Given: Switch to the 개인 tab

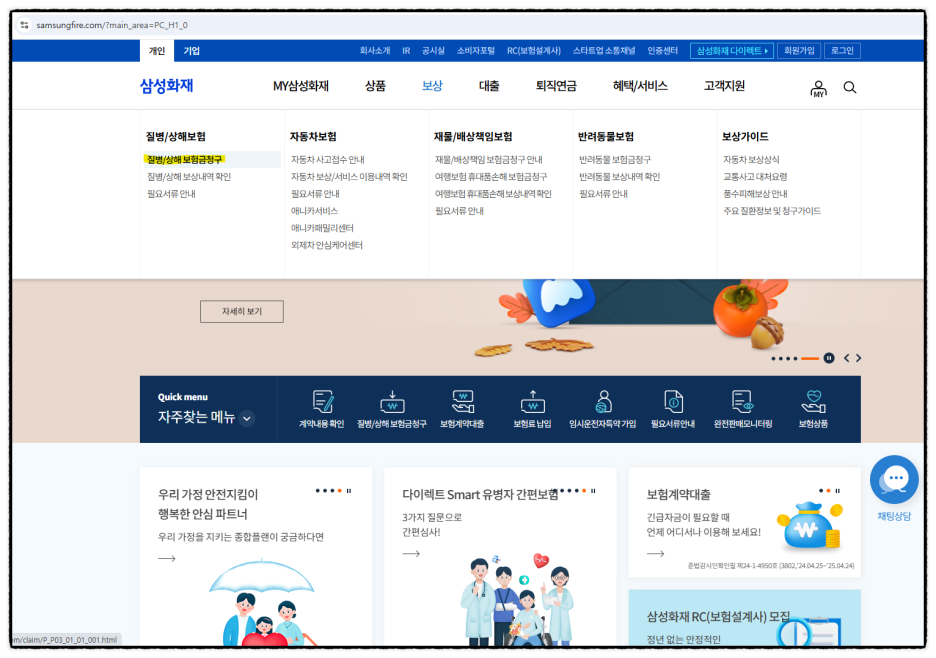Looking at the screenshot, I should [x=157, y=51].
